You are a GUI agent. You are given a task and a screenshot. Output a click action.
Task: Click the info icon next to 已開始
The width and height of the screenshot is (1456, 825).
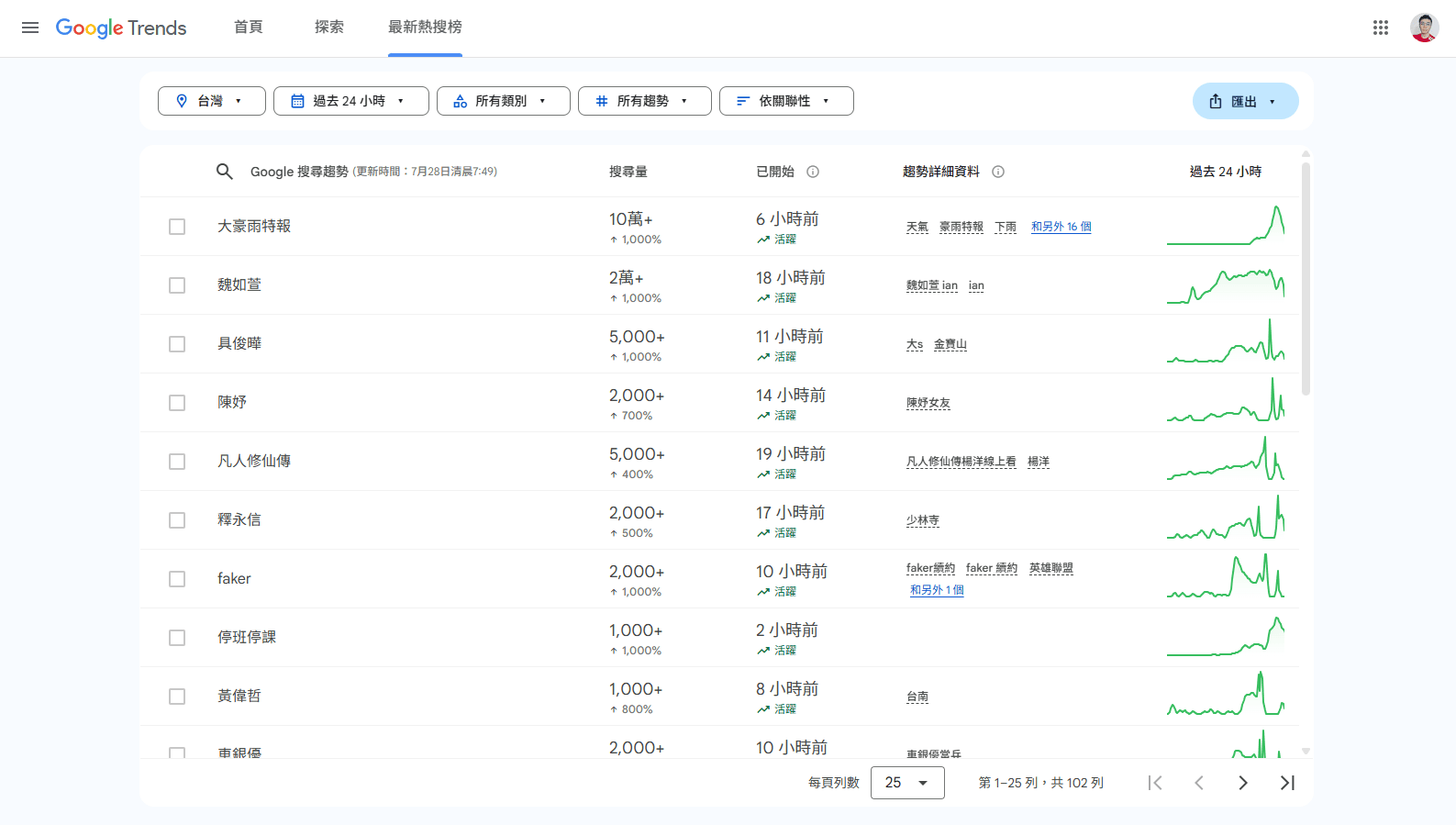pos(813,172)
